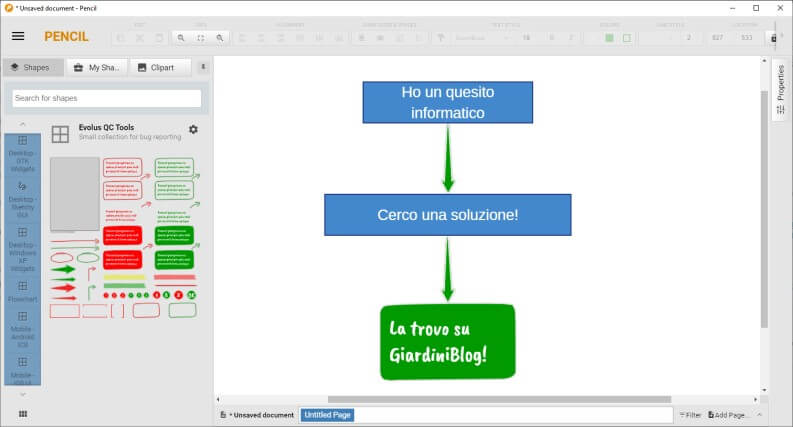
Task: Click the make same height icon
Action: (380, 38)
